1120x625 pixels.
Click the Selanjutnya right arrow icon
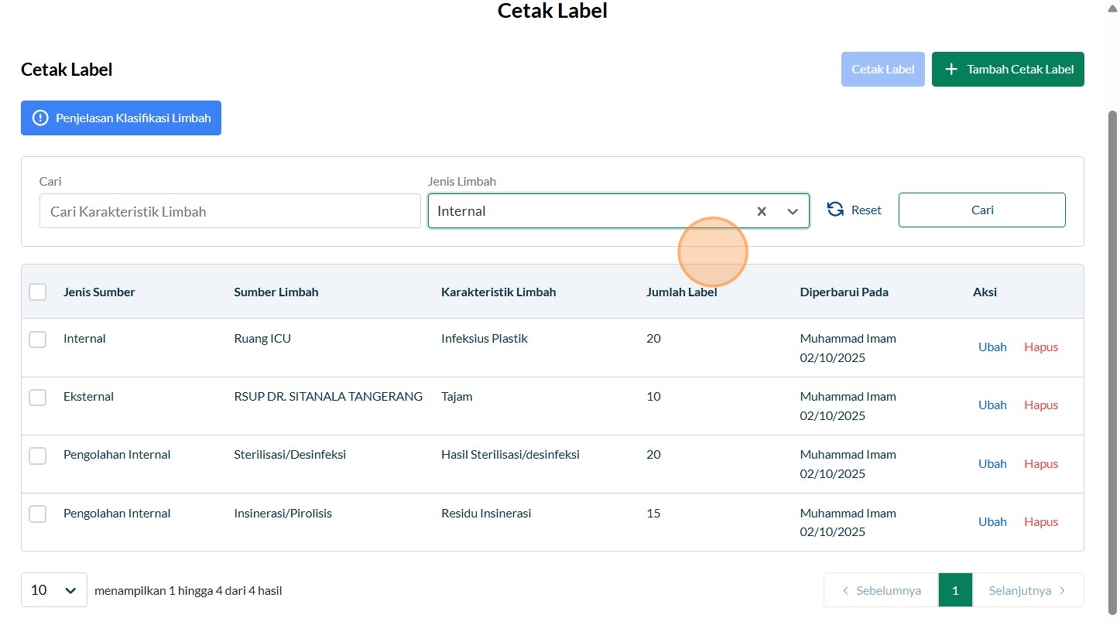click(x=1062, y=590)
